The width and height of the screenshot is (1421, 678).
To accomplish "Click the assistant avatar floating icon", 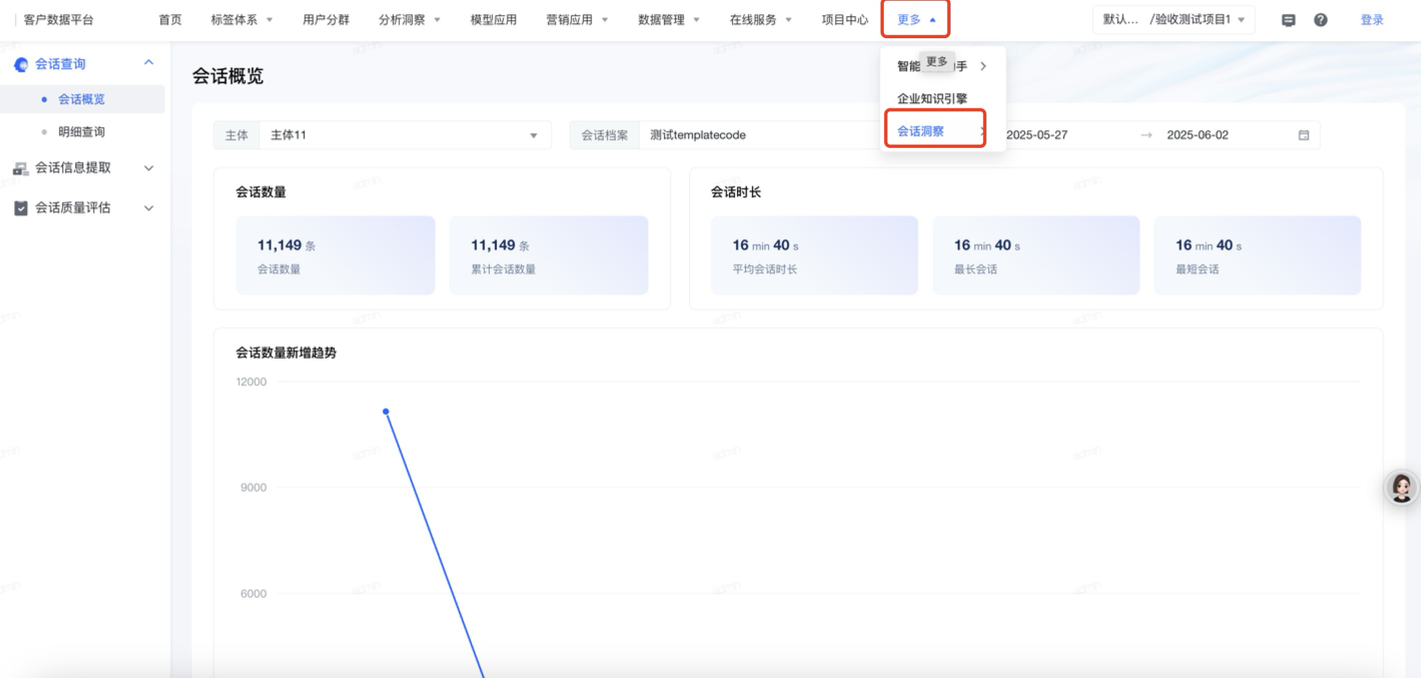I will click(1402, 487).
